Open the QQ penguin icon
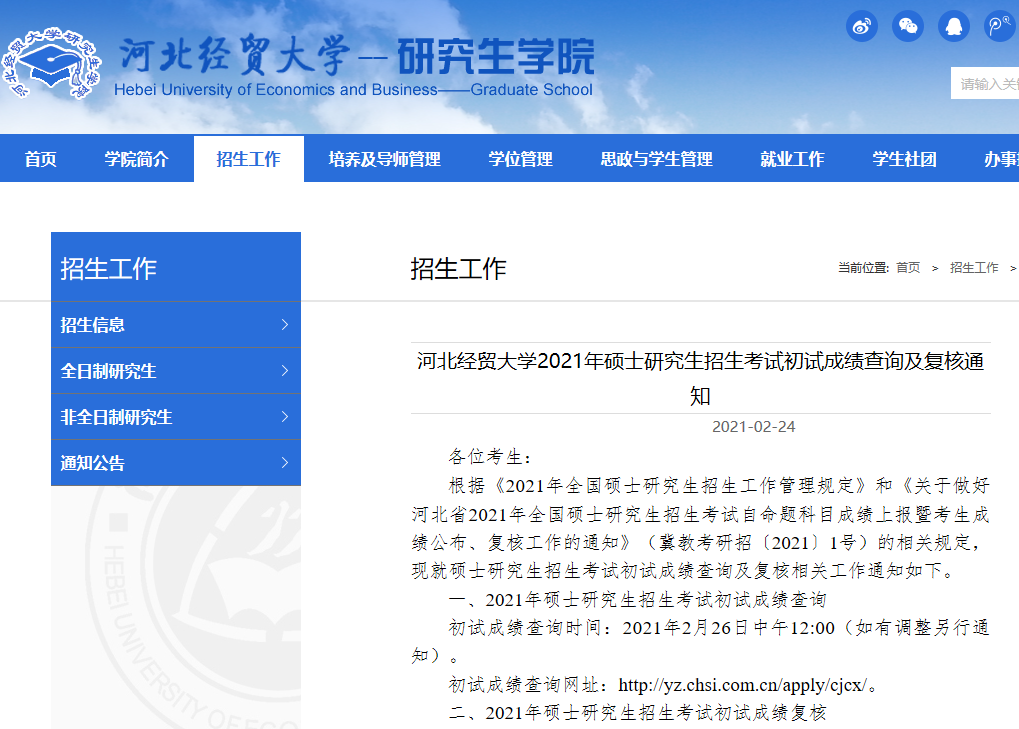The width and height of the screenshot is (1019, 729). [953, 26]
